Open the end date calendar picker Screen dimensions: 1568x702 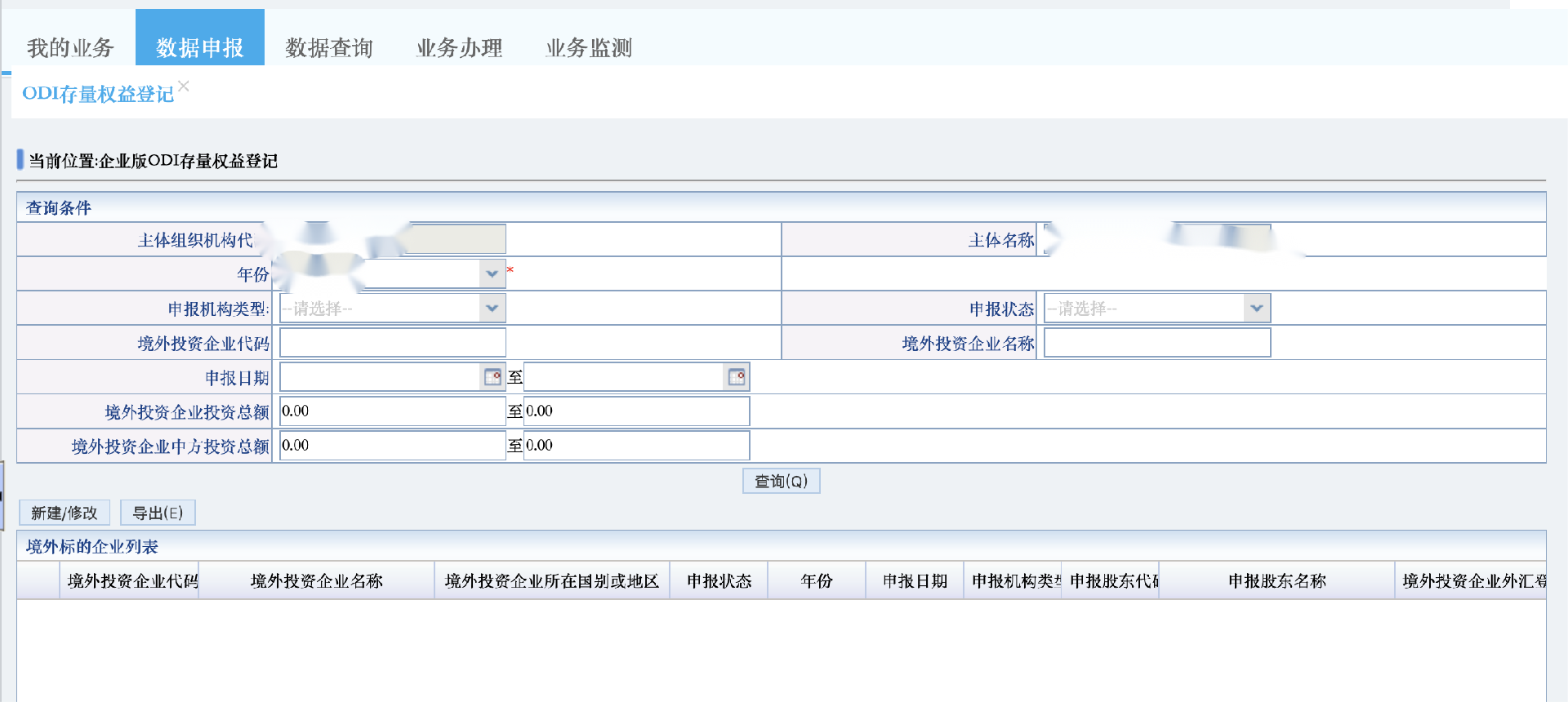[x=737, y=377]
